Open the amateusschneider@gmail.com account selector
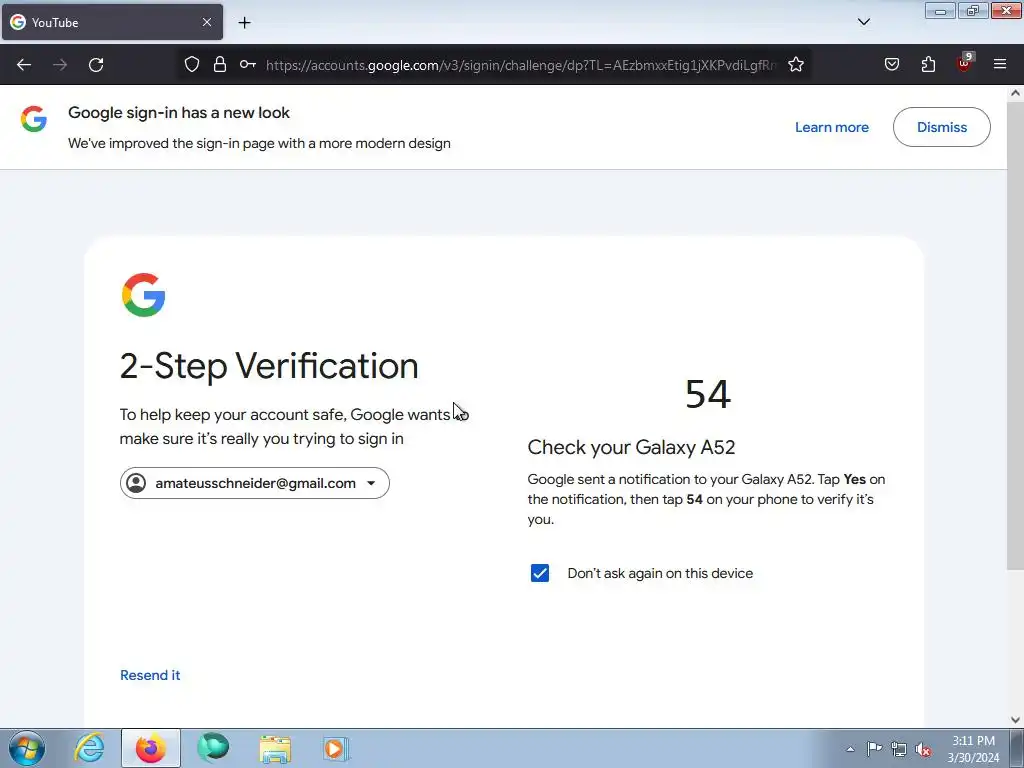 [255, 483]
